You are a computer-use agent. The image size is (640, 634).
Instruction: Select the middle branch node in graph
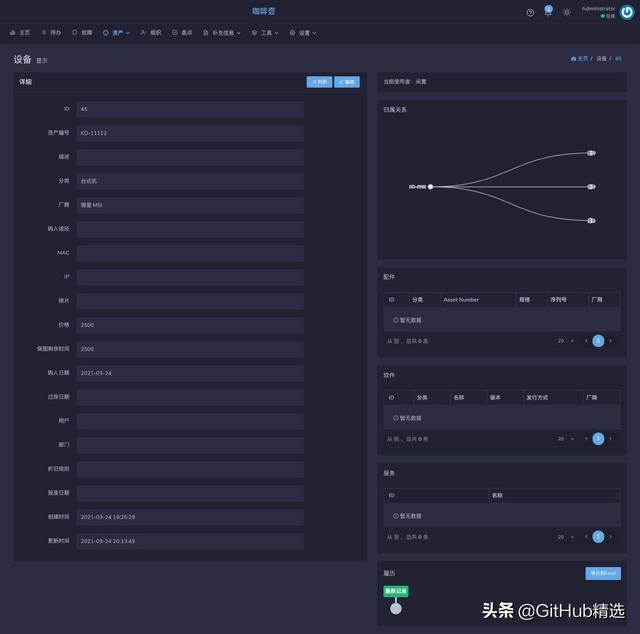point(591,187)
